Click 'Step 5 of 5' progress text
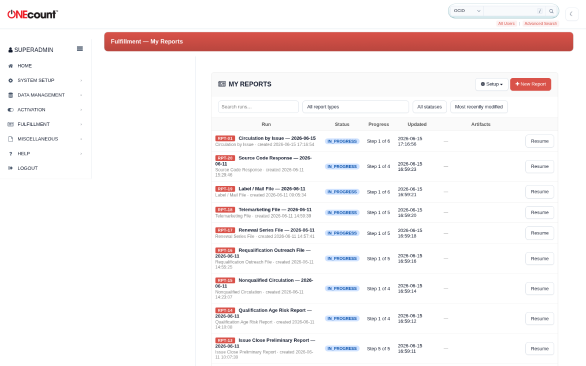This screenshot has height=366, width=586. [x=378, y=348]
